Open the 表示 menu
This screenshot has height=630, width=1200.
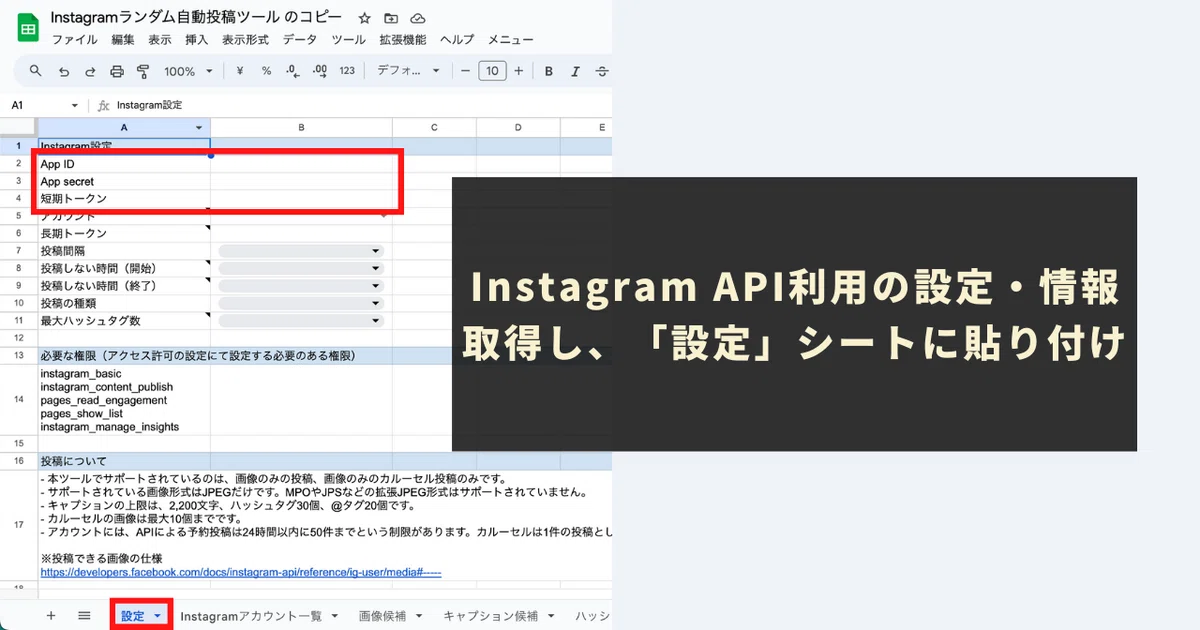click(160, 40)
